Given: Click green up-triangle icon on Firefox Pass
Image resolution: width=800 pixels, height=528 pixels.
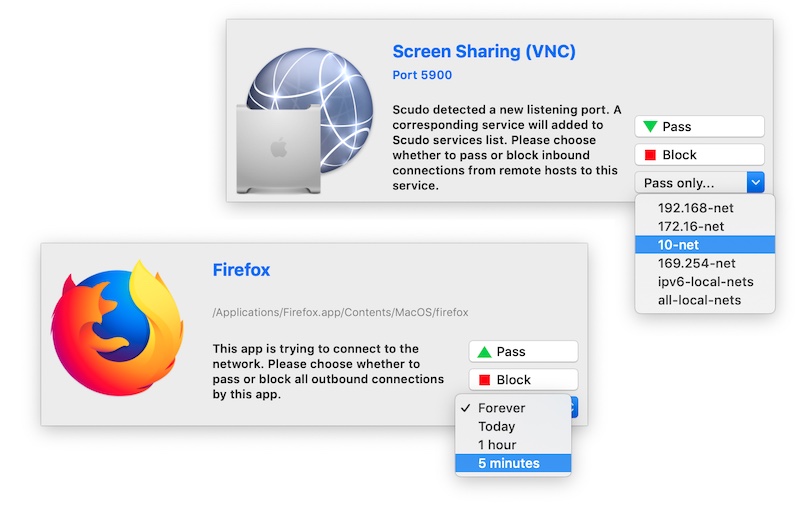Looking at the screenshot, I should coord(484,351).
